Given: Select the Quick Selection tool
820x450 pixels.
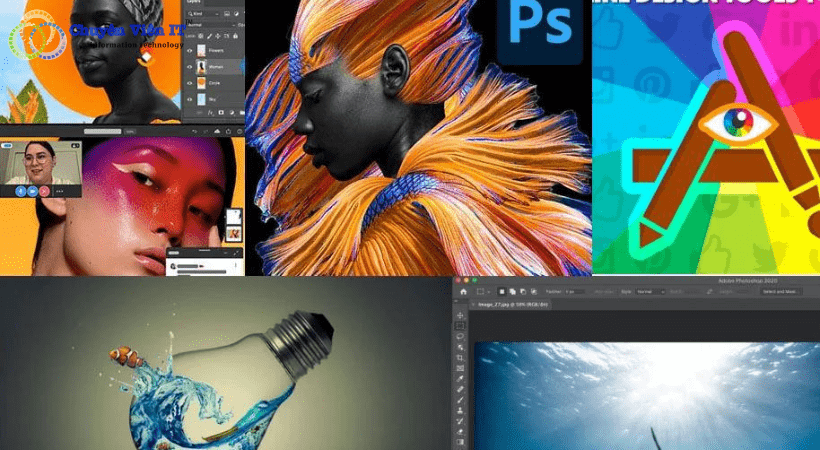Looking at the screenshot, I should [460, 347].
